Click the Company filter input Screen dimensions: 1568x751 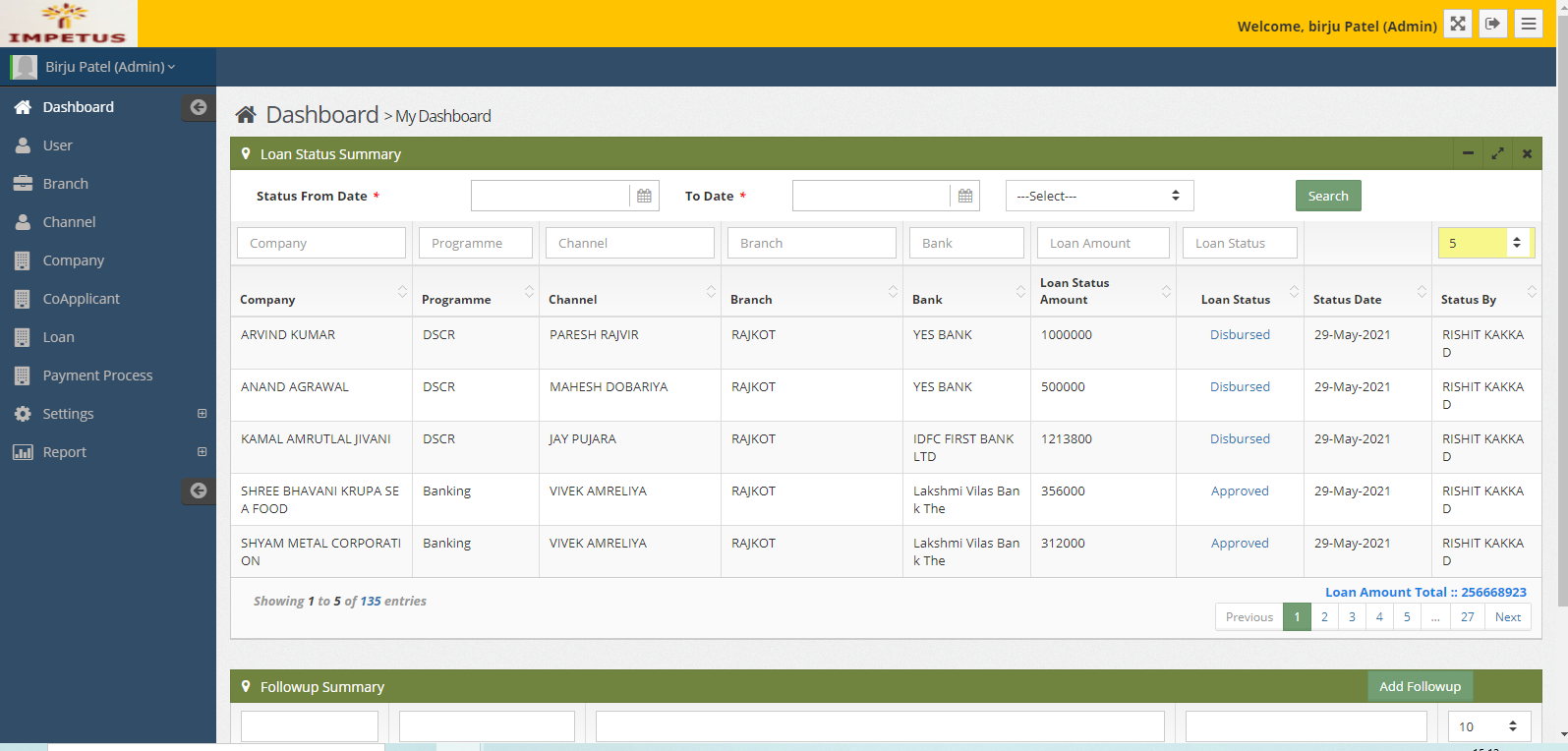tap(321, 243)
